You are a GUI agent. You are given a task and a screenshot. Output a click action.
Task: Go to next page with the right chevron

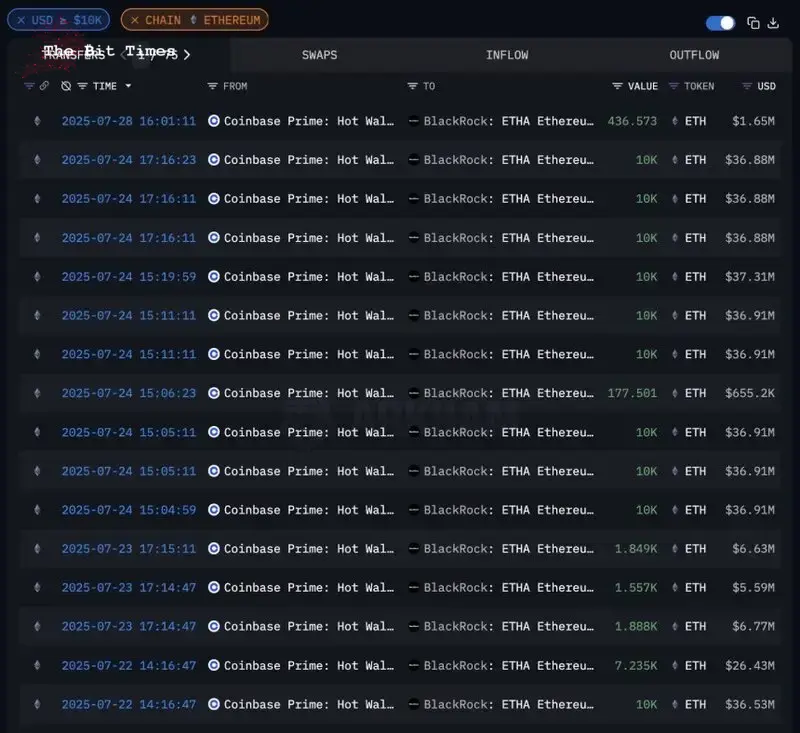tap(187, 55)
